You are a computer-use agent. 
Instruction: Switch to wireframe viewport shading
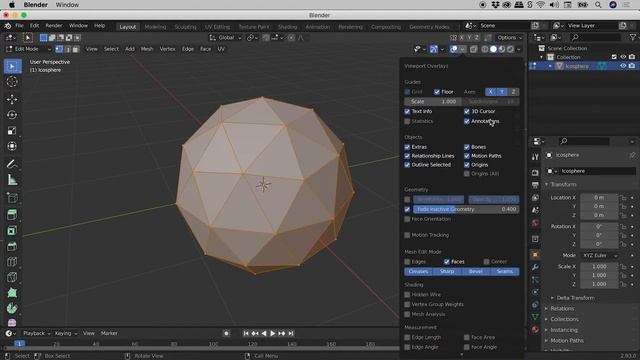(x=485, y=49)
